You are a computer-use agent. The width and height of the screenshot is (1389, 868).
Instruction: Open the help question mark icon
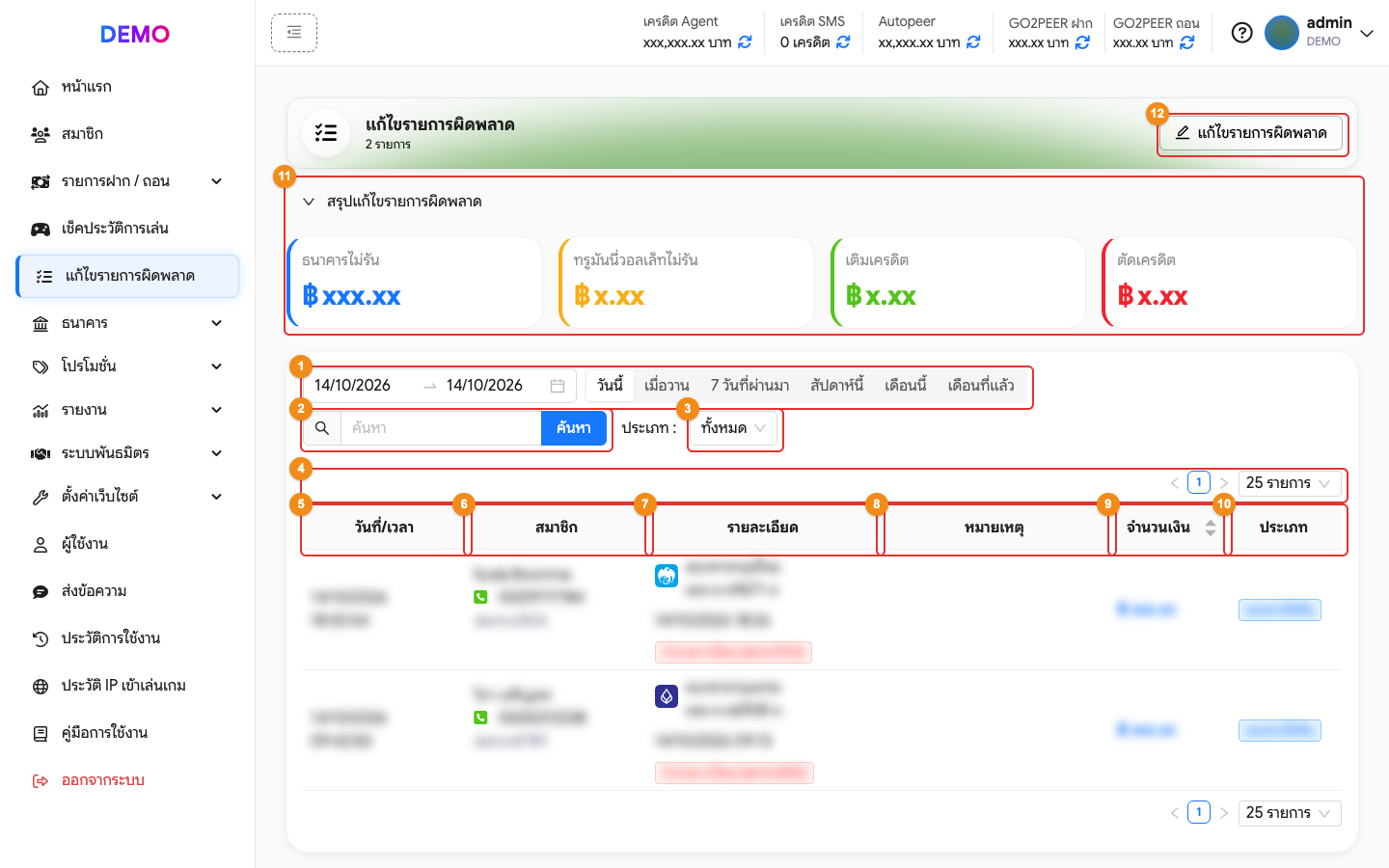click(x=1242, y=33)
